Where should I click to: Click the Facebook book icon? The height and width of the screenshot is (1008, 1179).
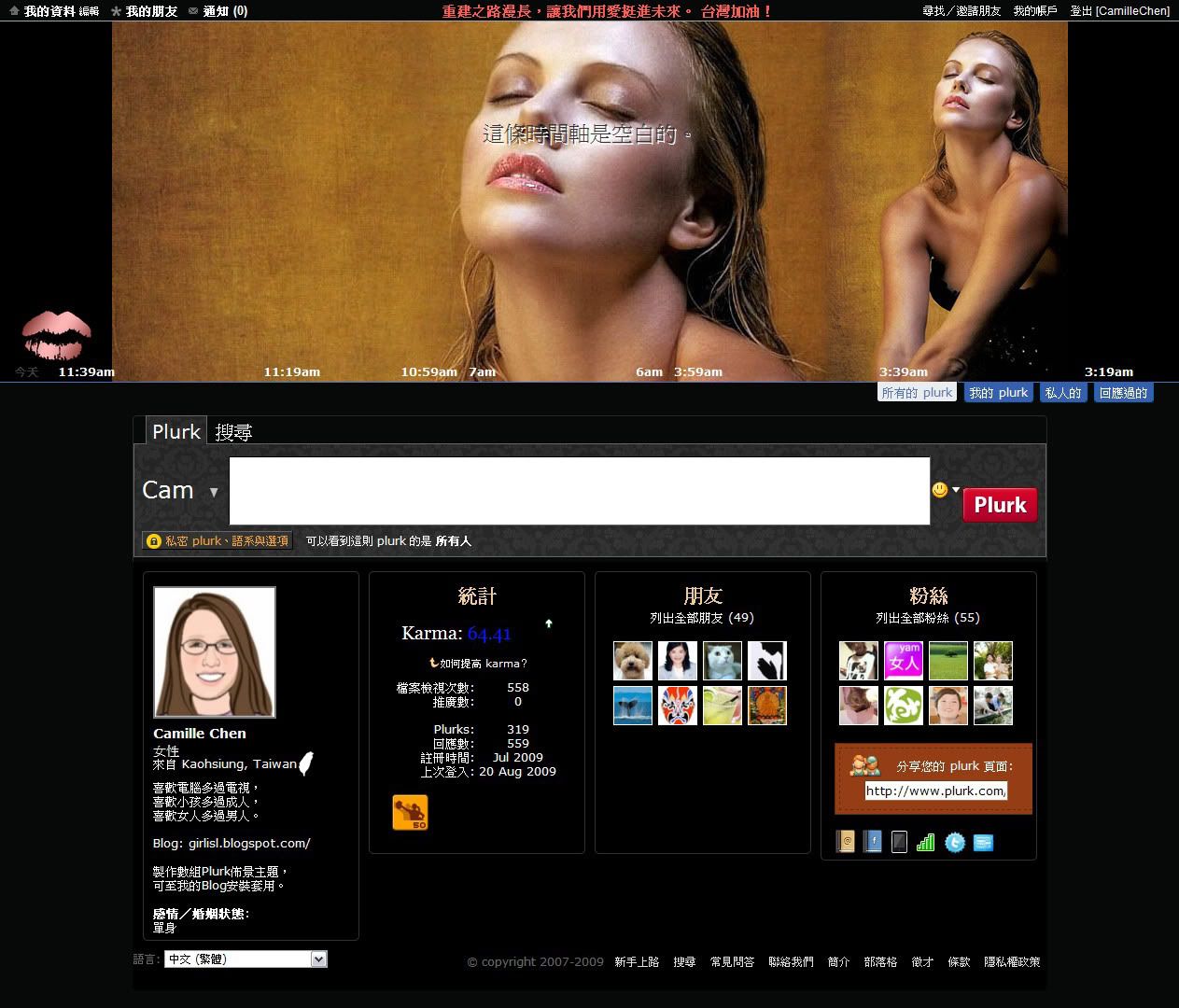tap(872, 842)
